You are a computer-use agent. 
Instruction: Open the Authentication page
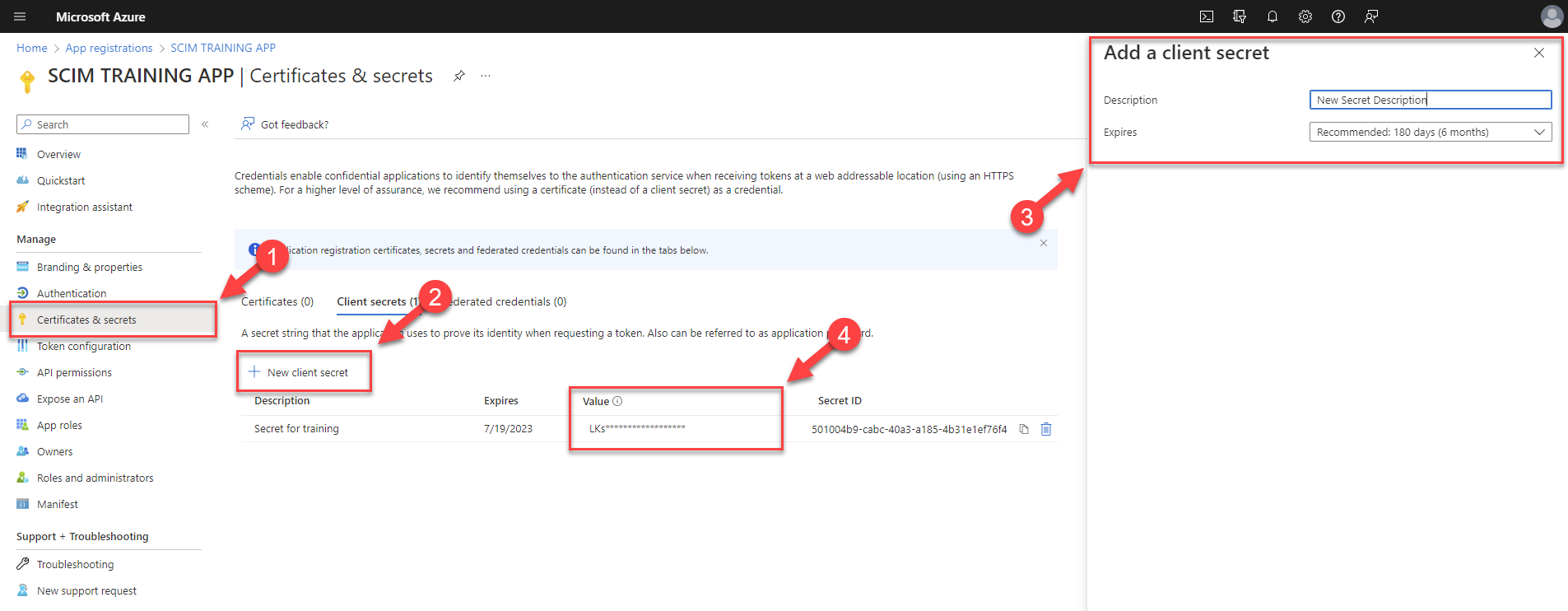[72, 293]
